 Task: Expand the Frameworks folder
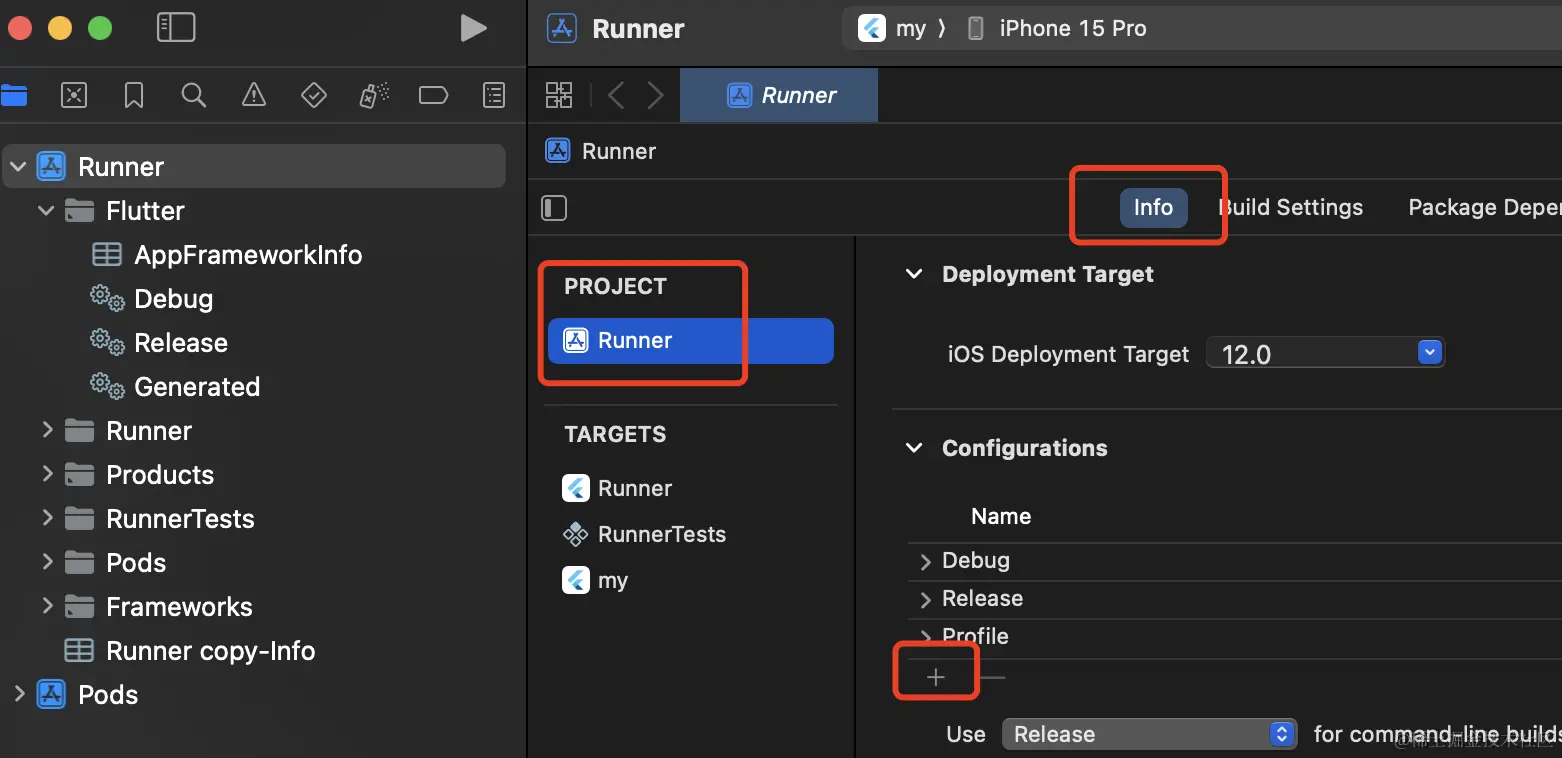46,606
